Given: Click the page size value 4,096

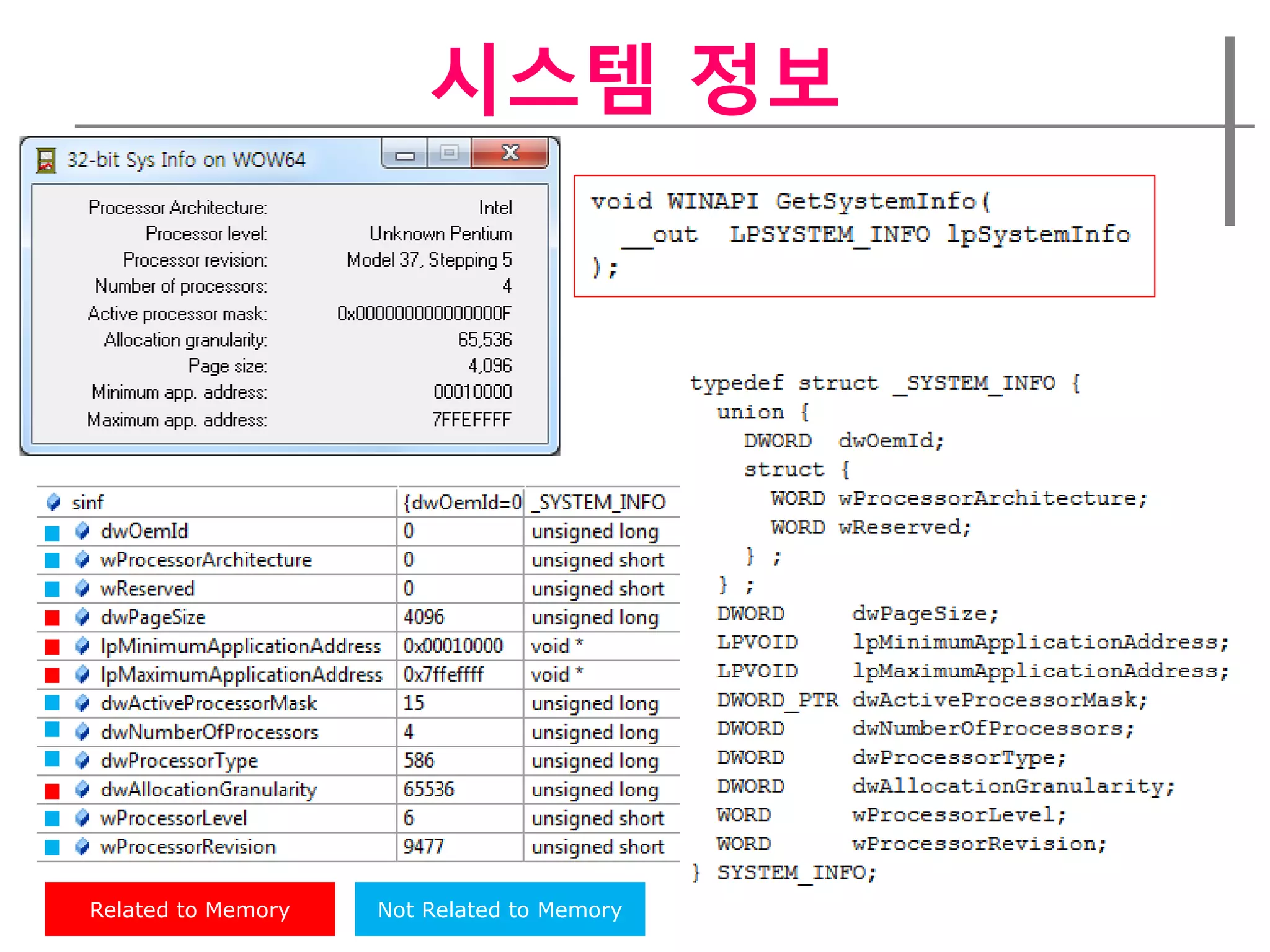Looking at the screenshot, I should tap(490, 366).
